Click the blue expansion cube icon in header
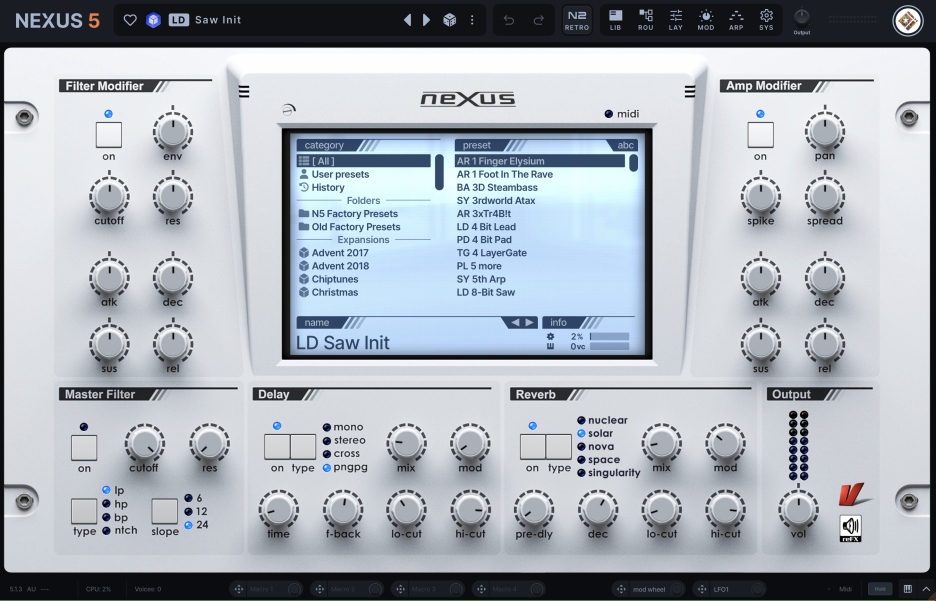Image resolution: width=936 pixels, height=601 pixels. [153, 20]
